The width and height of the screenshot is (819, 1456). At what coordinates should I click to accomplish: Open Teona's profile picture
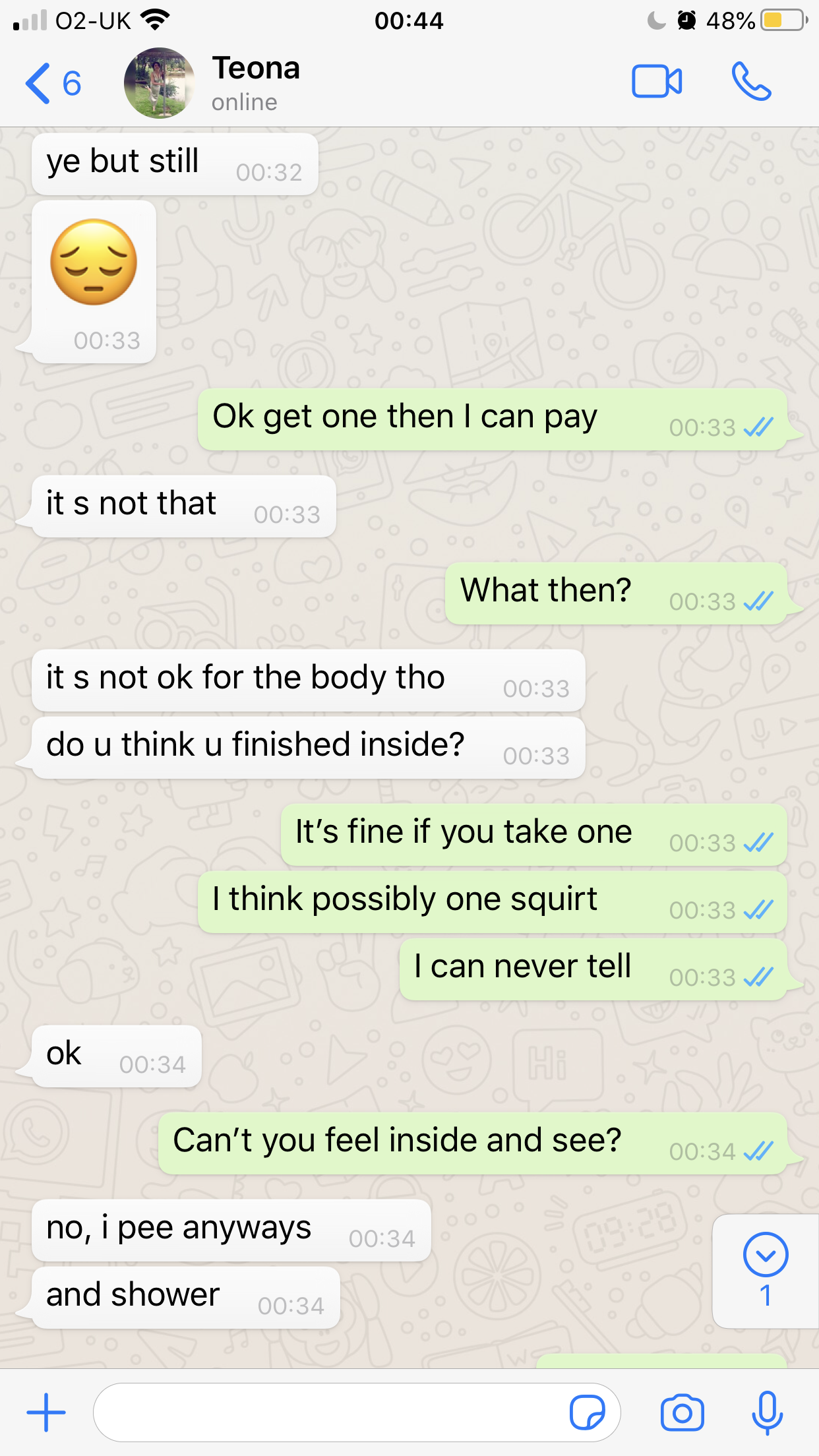pyautogui.click(x=159, y=83)
